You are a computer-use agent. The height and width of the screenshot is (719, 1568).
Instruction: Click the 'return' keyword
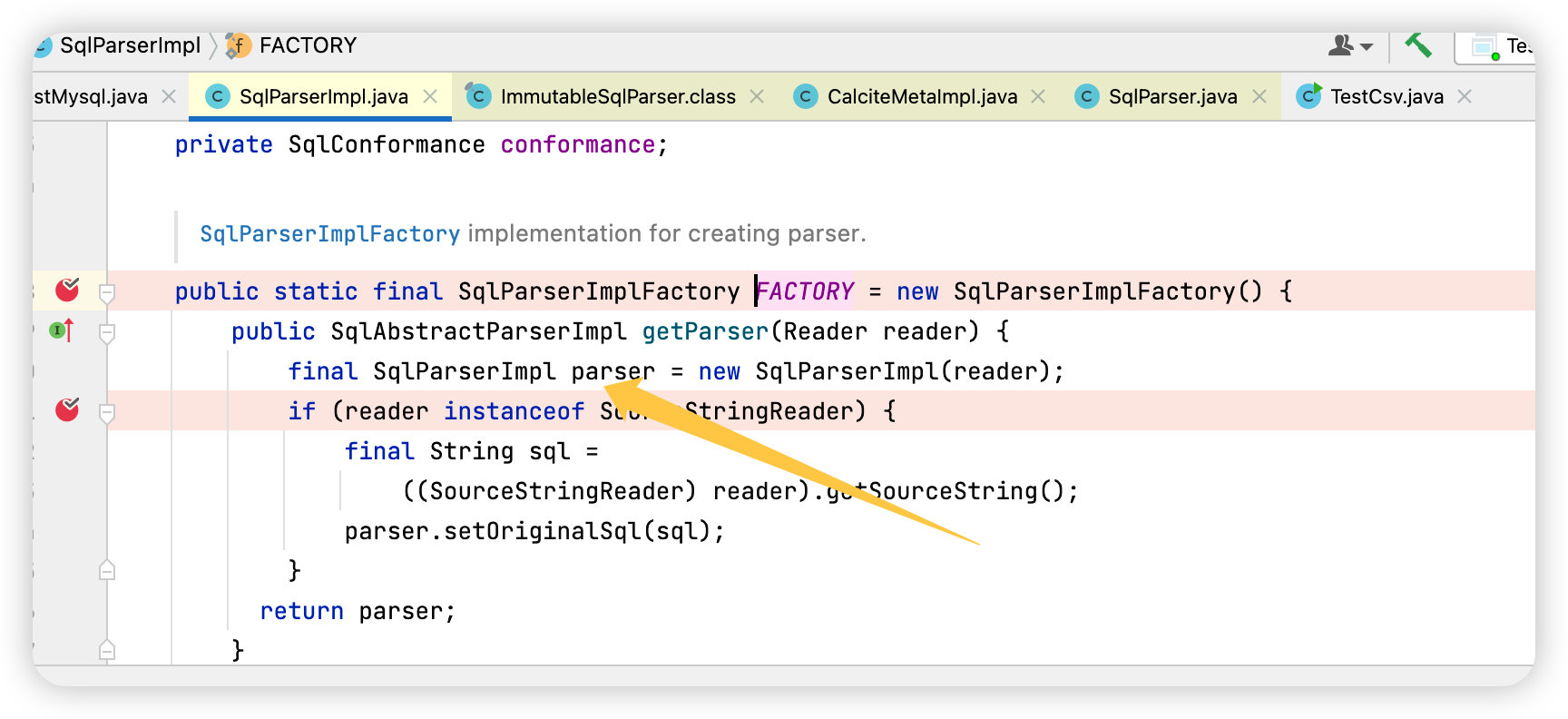click(301, 611)
